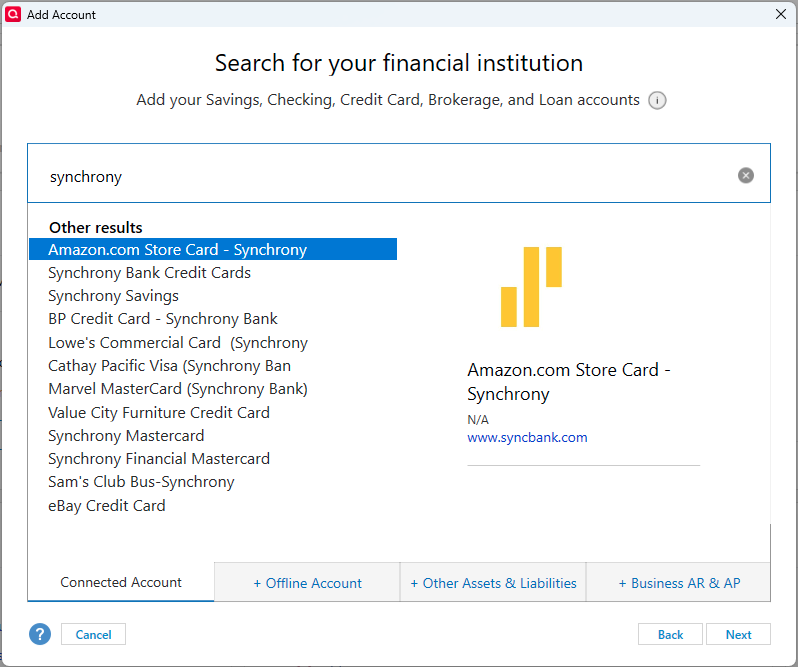Select Amazon.com Store Card - Synchrony result
This screenshot has height=667, width=798.
[x=213, y=249]
